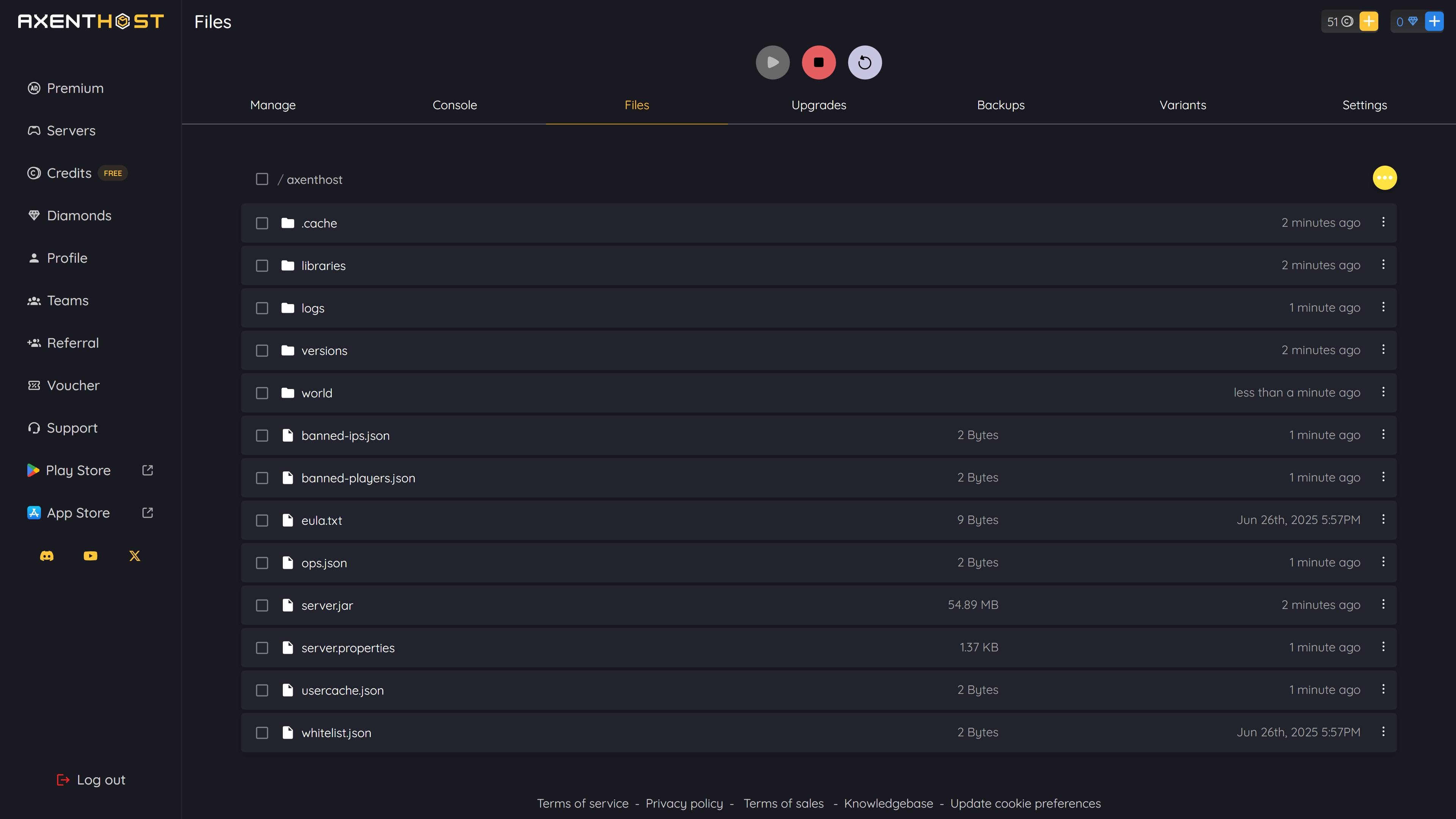Open Diamonds page in sidebar
This screenshot has height=819, width=1456.
click(69, 215)
